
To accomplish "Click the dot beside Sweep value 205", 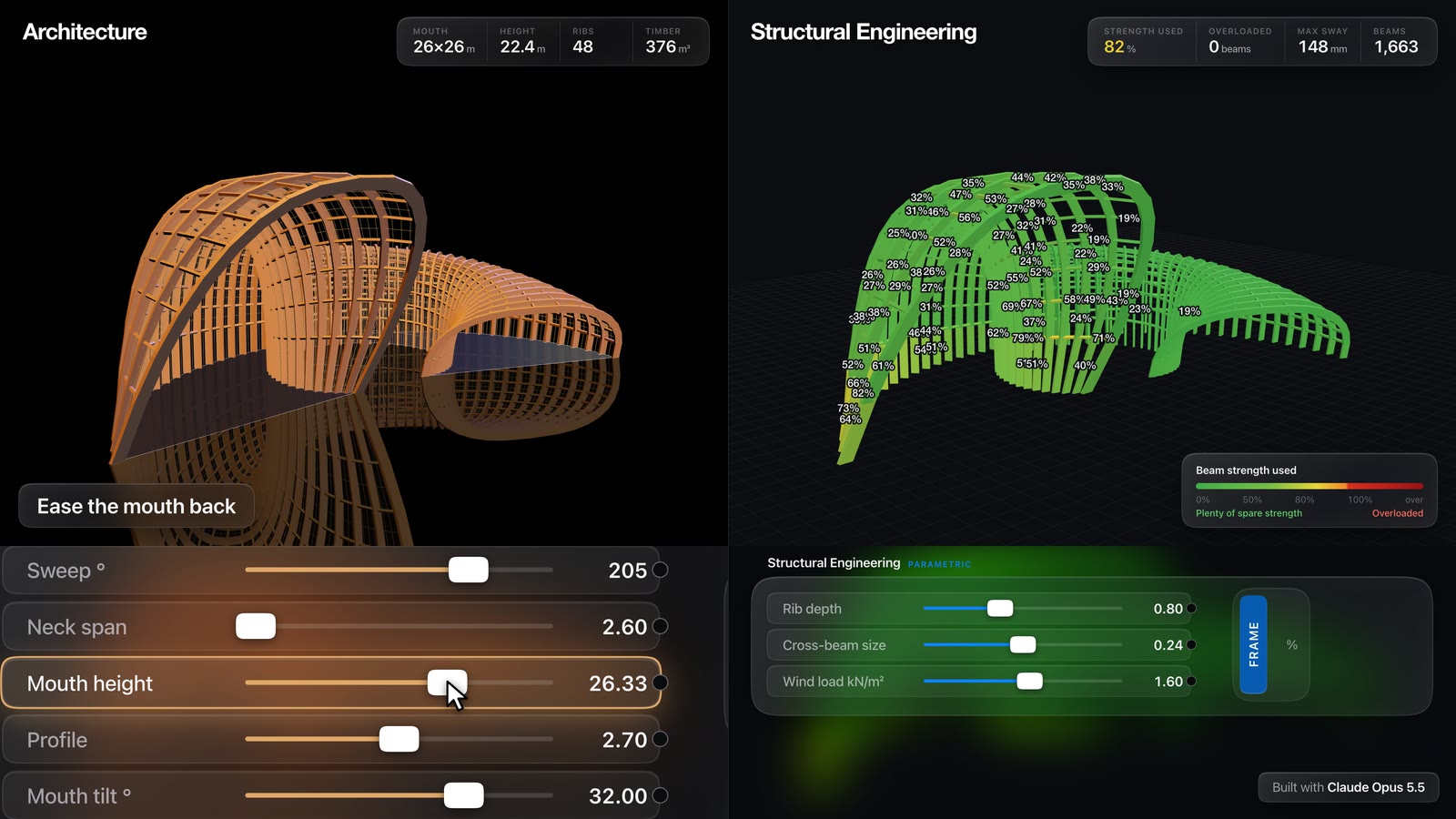I will 661,570.
